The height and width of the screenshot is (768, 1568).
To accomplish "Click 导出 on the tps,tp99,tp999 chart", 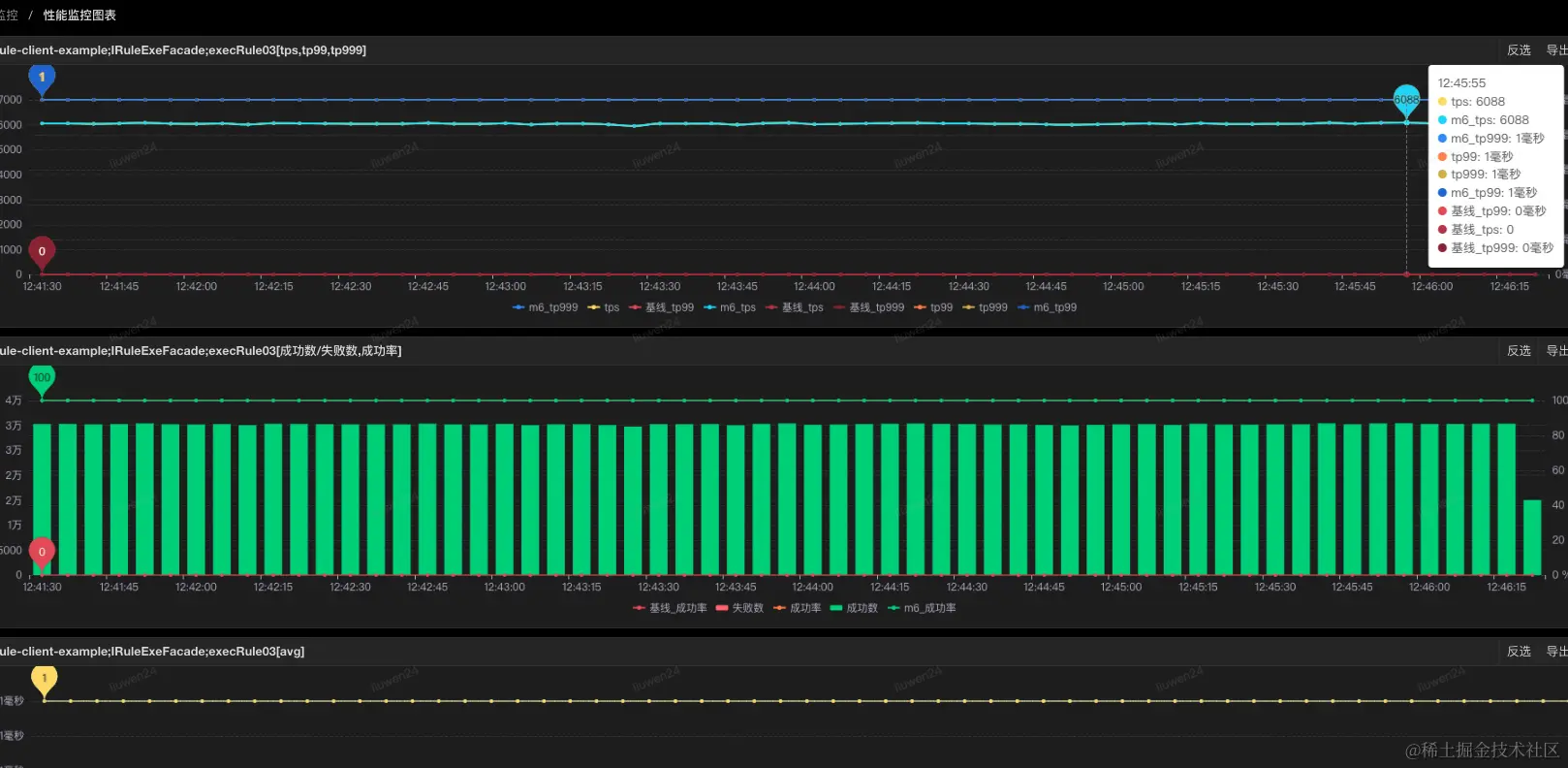I will pos(1556,50).
